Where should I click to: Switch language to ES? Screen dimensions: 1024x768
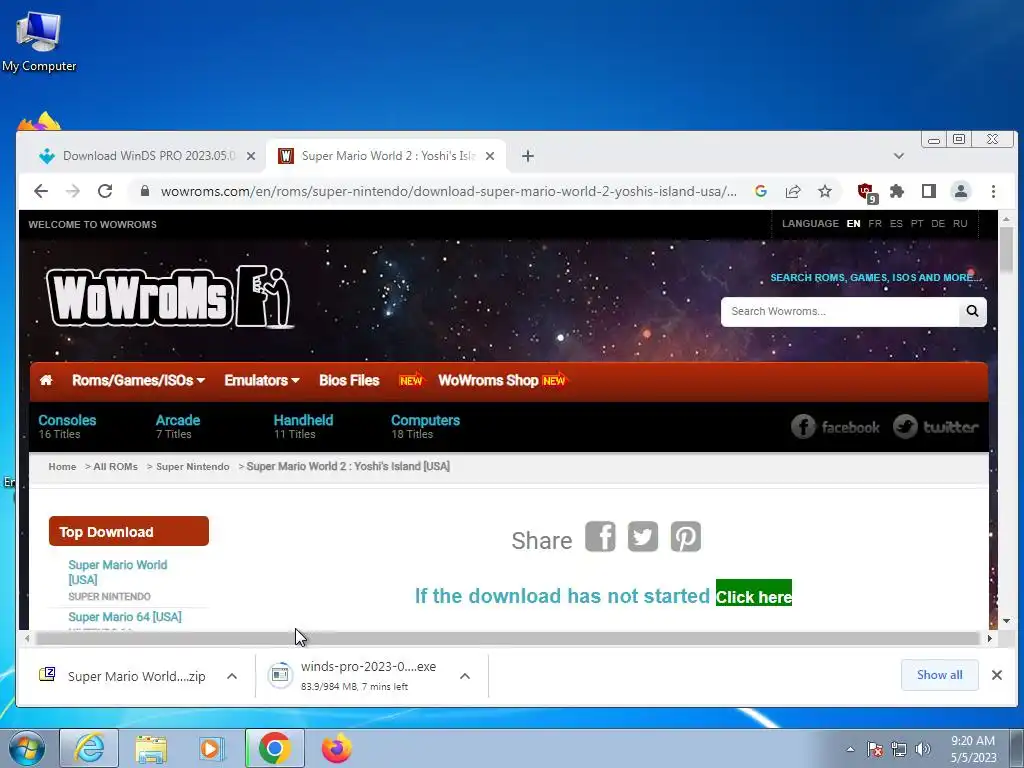(x=896, y=223)
